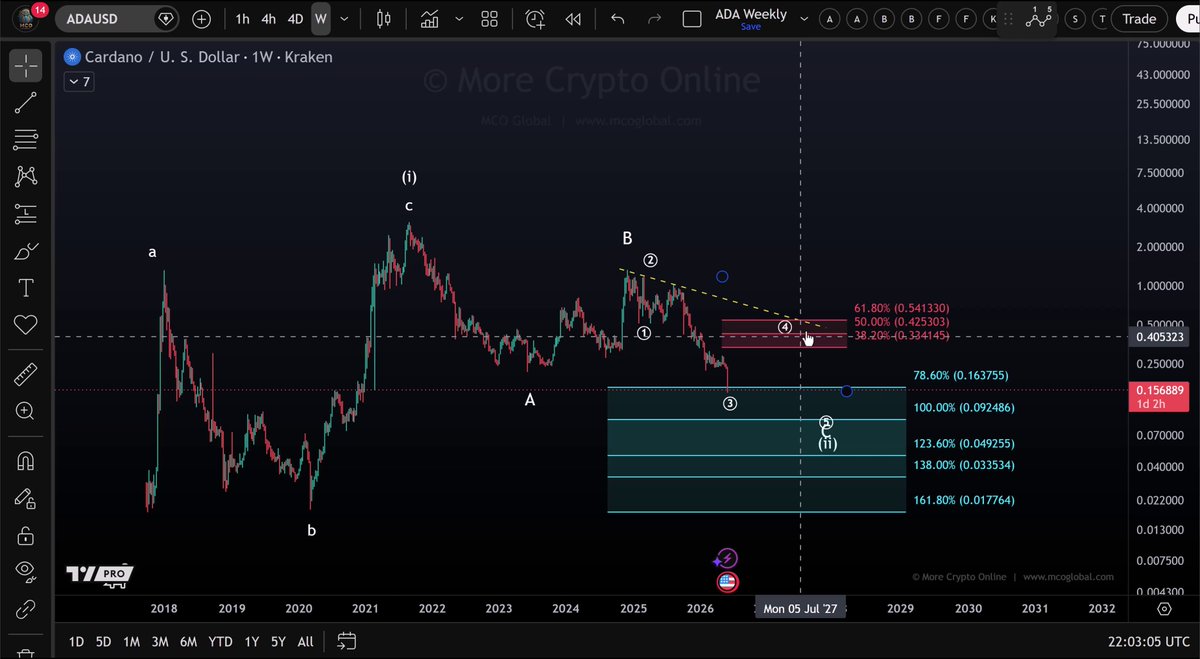Toggle the link drawings sync icon
Viewport: 1200px width, 659px height.
pos(25,608)
